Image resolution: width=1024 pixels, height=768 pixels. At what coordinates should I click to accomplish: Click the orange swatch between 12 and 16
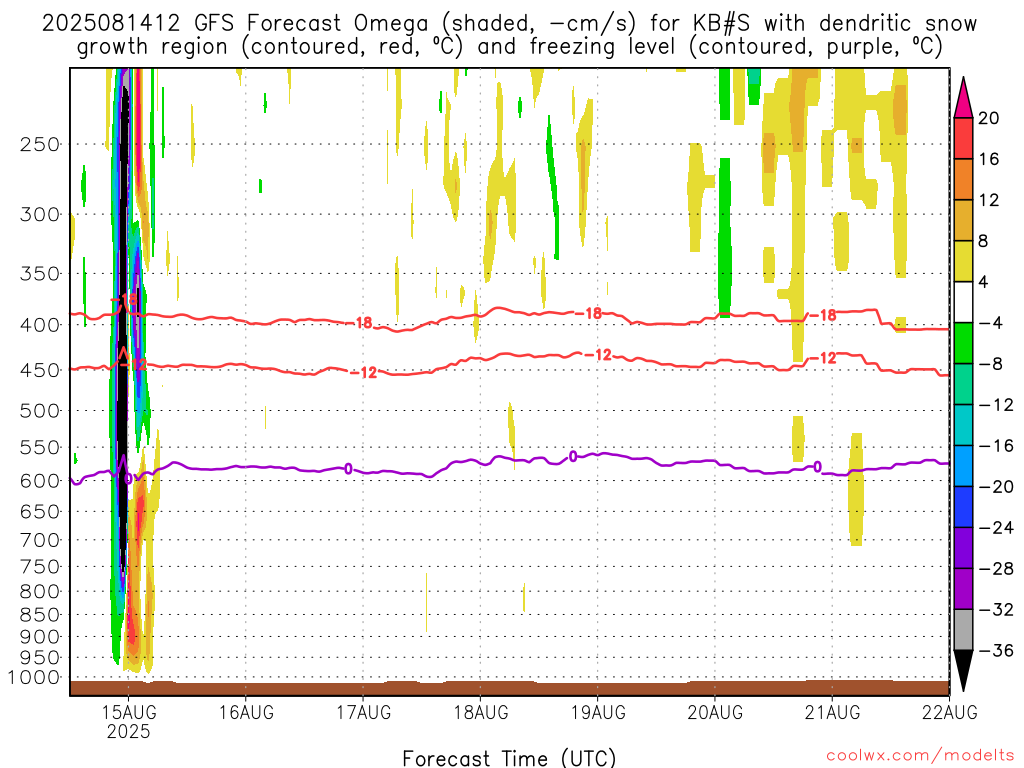point(963,179)
